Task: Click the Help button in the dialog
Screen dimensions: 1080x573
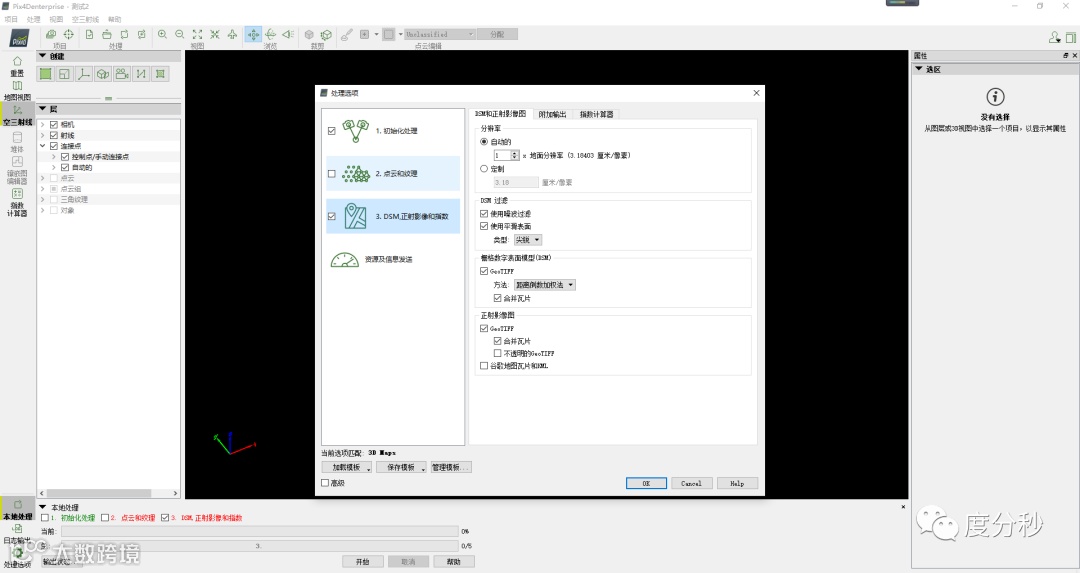Action: tap(737, 483)
